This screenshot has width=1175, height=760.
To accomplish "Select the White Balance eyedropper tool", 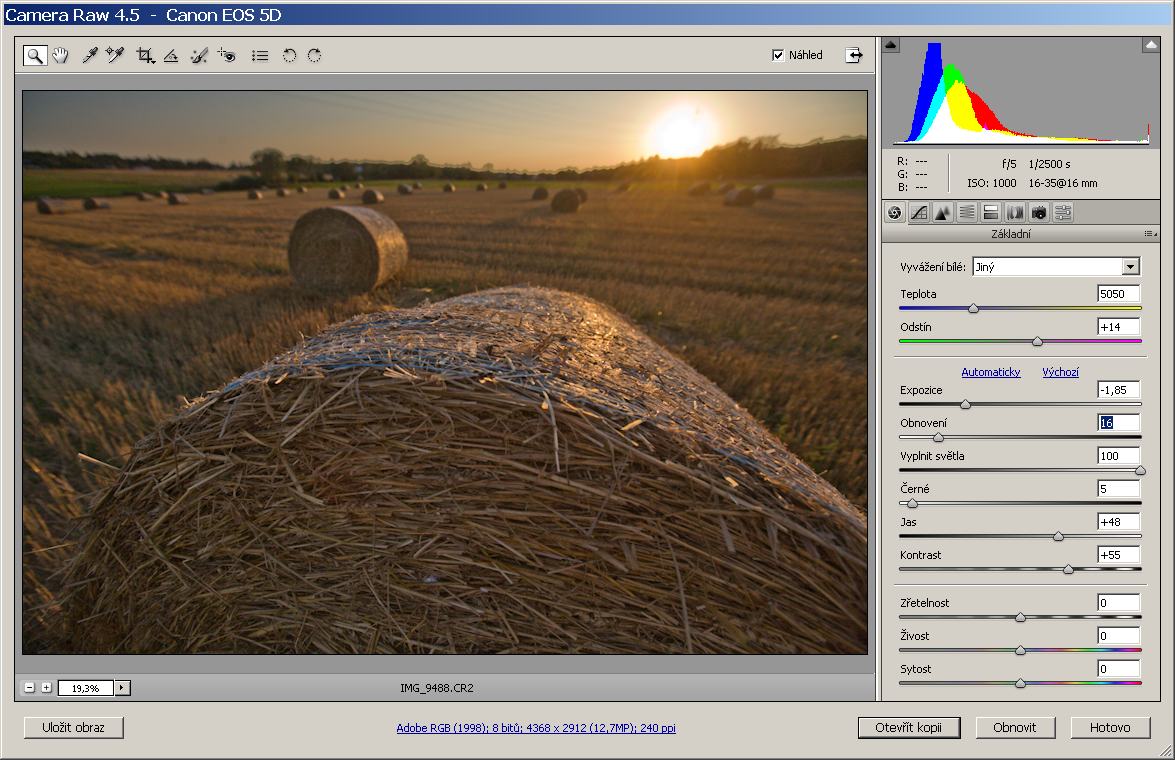I will point(90,56).
